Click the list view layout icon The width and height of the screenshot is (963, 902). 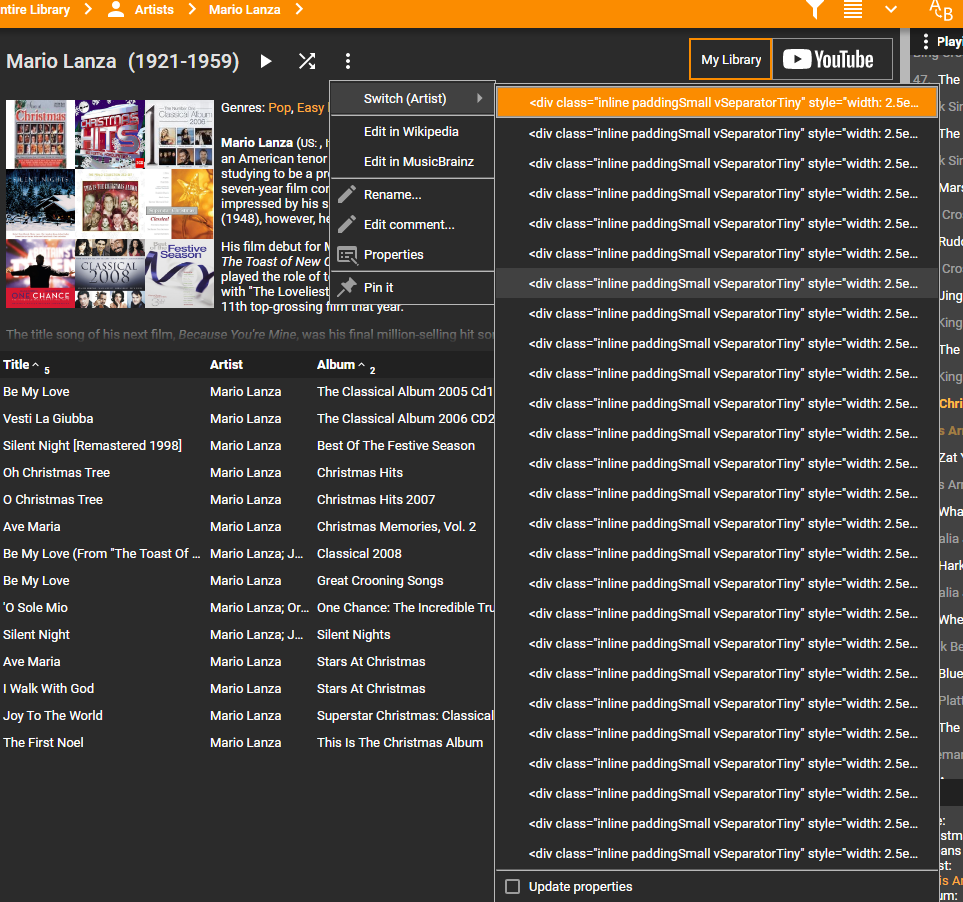click(853, 10)
